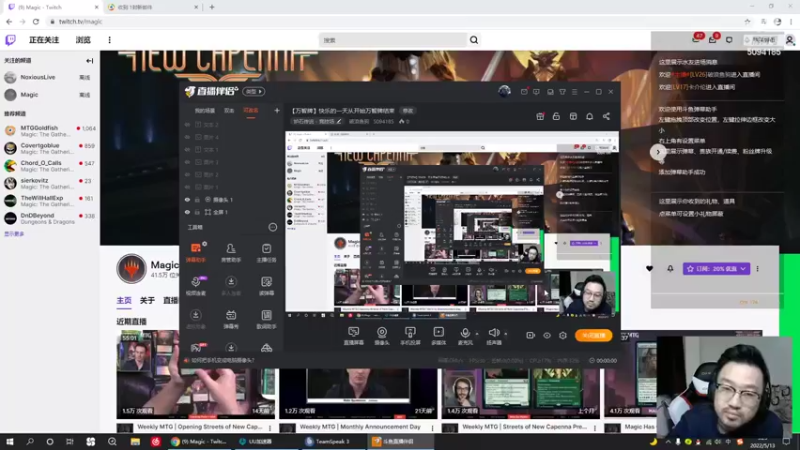
Task: Open the Covertgoblue channel in sidebar
Action: coord(49,148)
